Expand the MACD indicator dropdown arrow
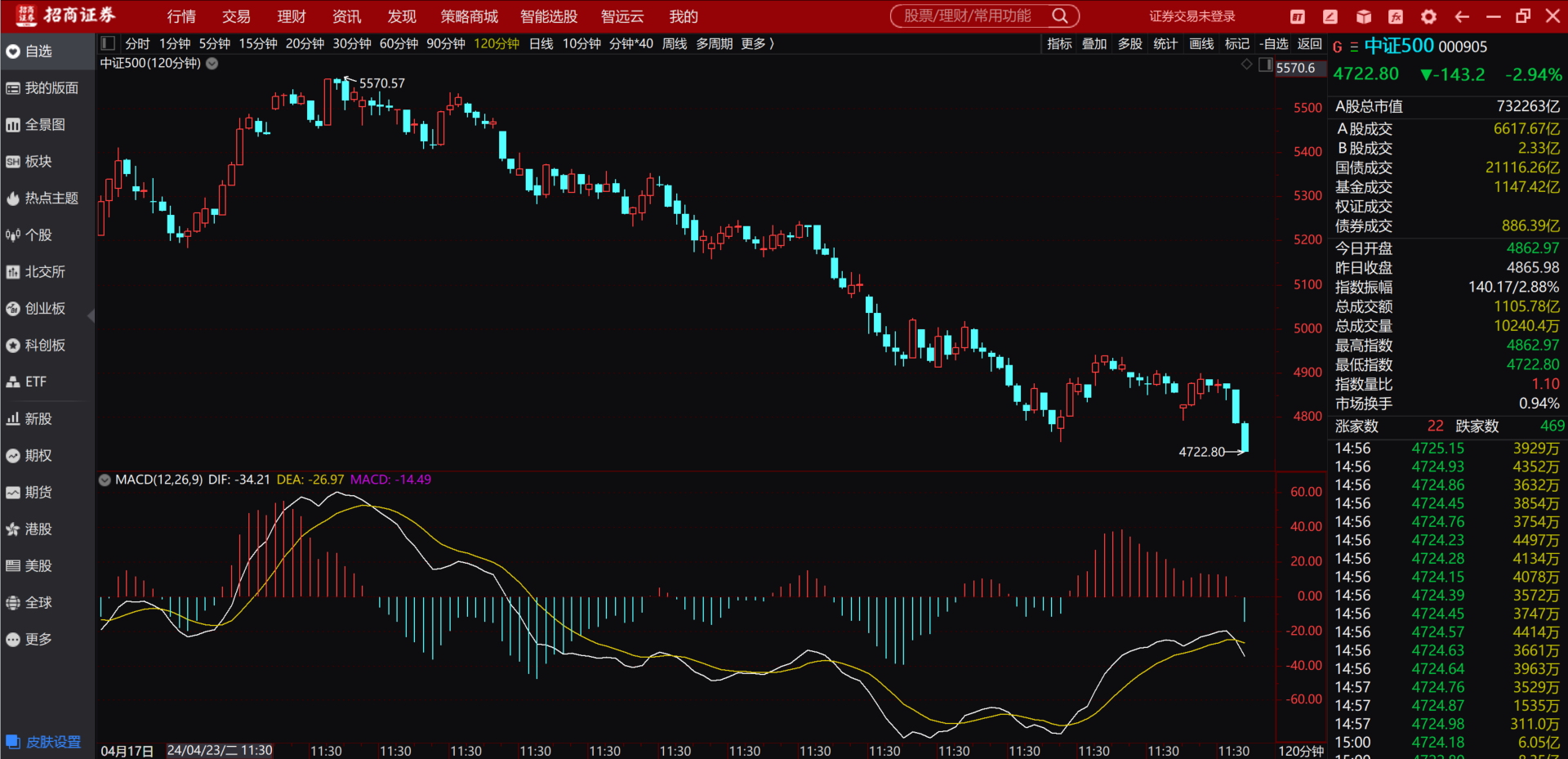1568x759 pixels. click(105, 480)
